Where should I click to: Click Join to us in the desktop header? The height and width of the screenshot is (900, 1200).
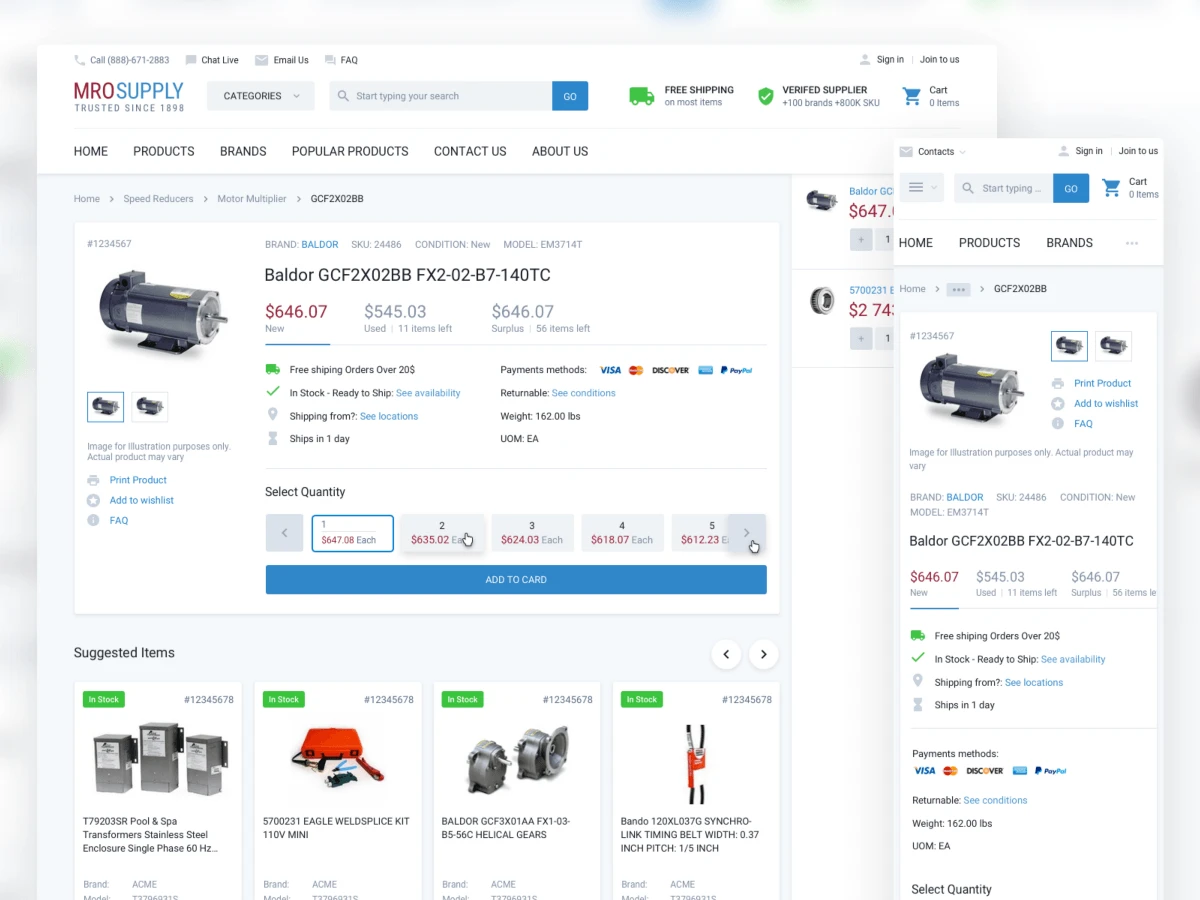[x=939, y=60]
